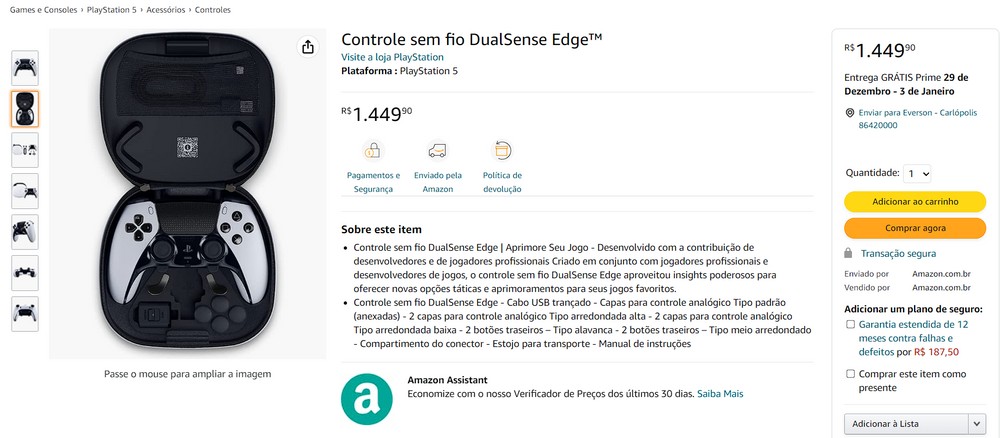Screen dimensions: 1000x438
Task: Click the Comprar agora button
Action: click(915, 228)
